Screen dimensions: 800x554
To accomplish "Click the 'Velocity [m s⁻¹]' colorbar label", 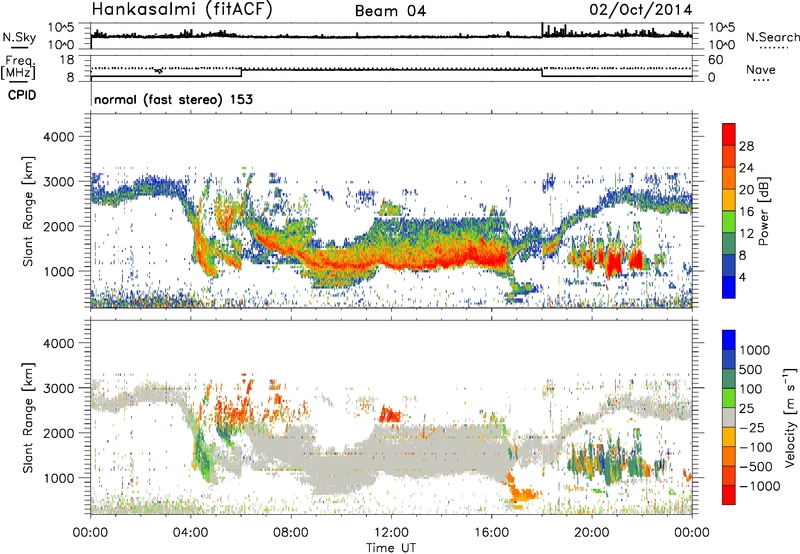I will (x=790, y=417).
